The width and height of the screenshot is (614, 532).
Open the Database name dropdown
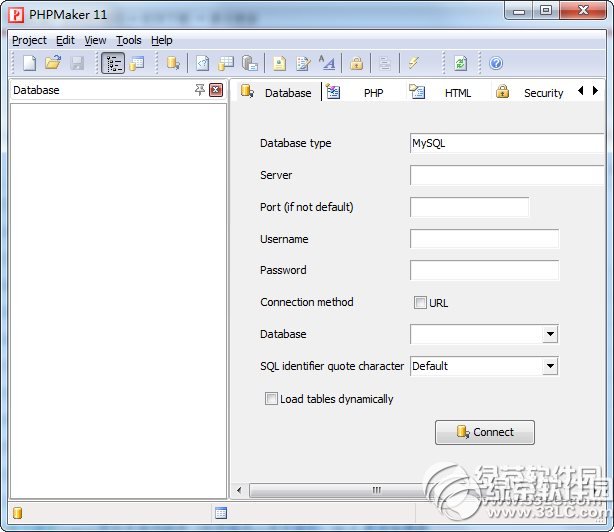[x=550, y=334]
